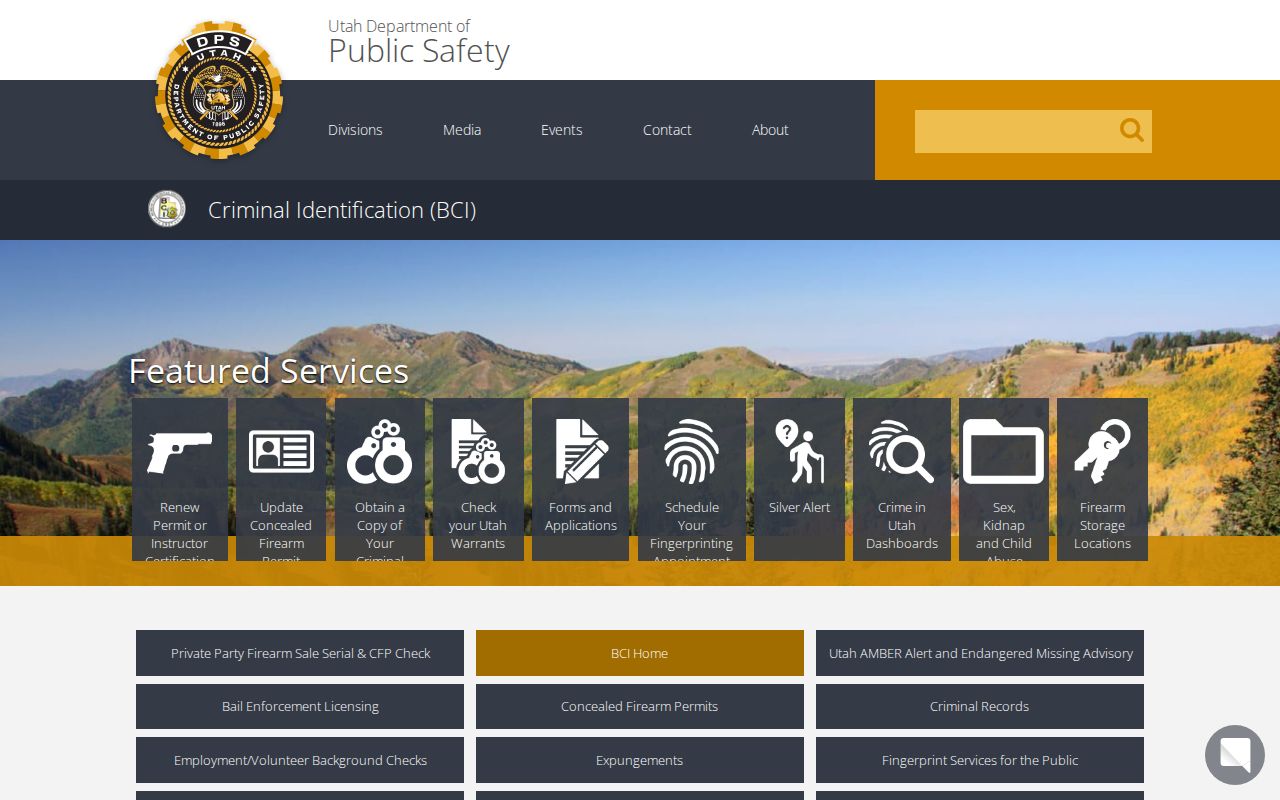Open Forms and Applications pencil tile

580,479
